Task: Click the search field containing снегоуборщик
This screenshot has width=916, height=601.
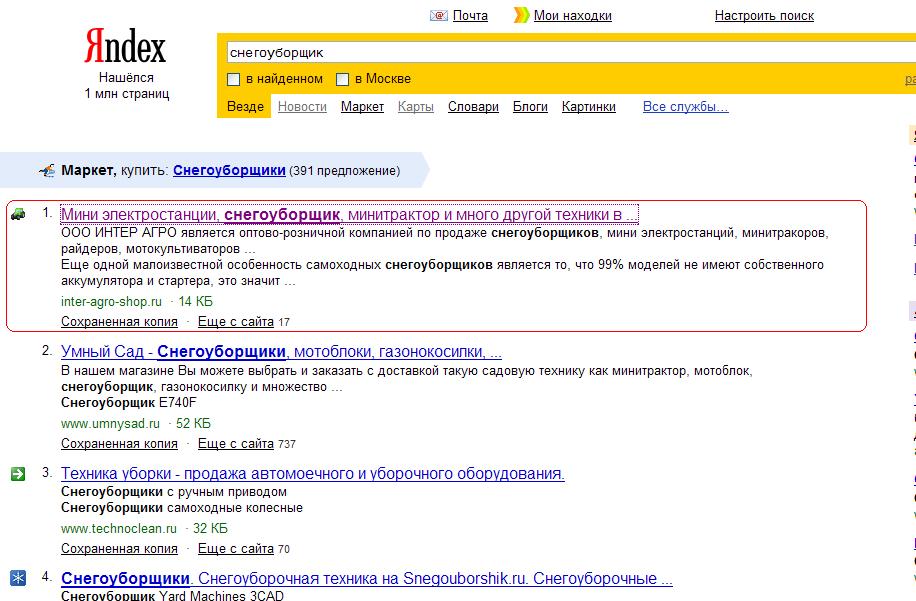Action: 570,53
